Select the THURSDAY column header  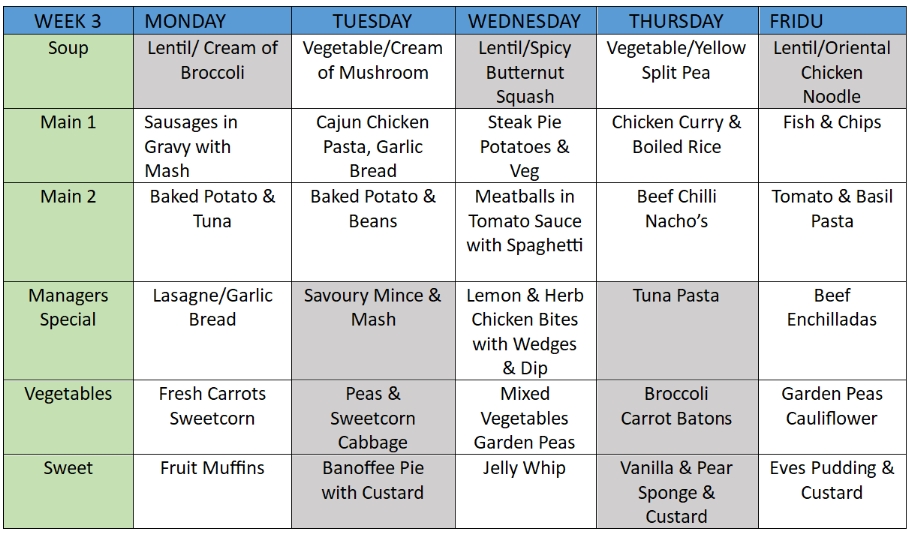tap(676, 20)
